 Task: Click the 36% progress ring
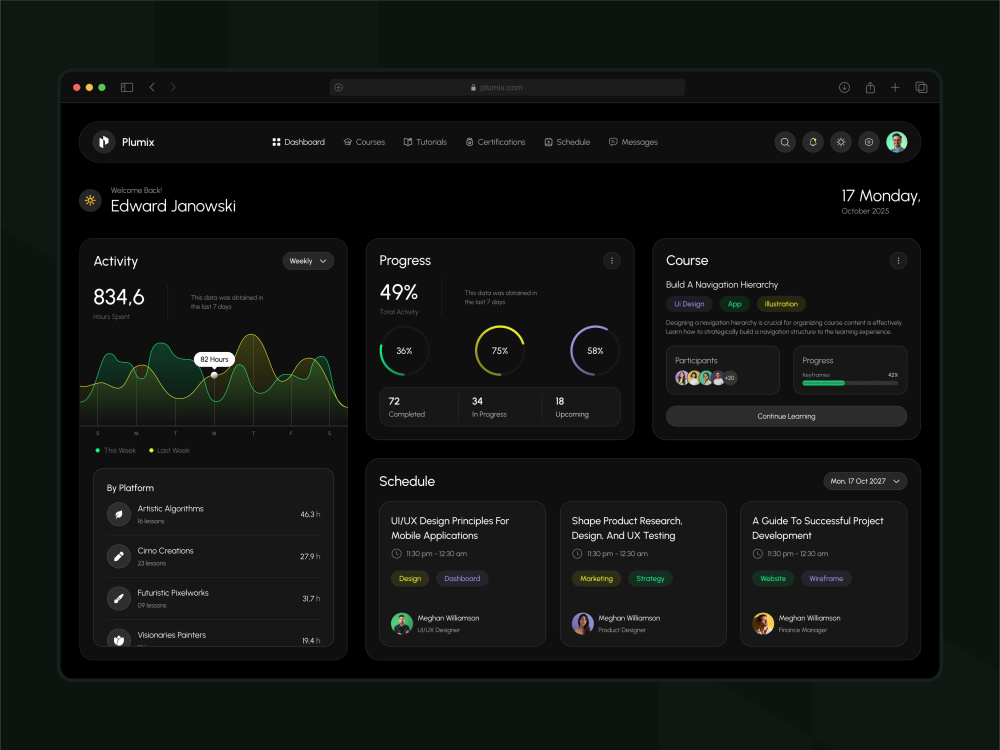(x=404, y=351)
